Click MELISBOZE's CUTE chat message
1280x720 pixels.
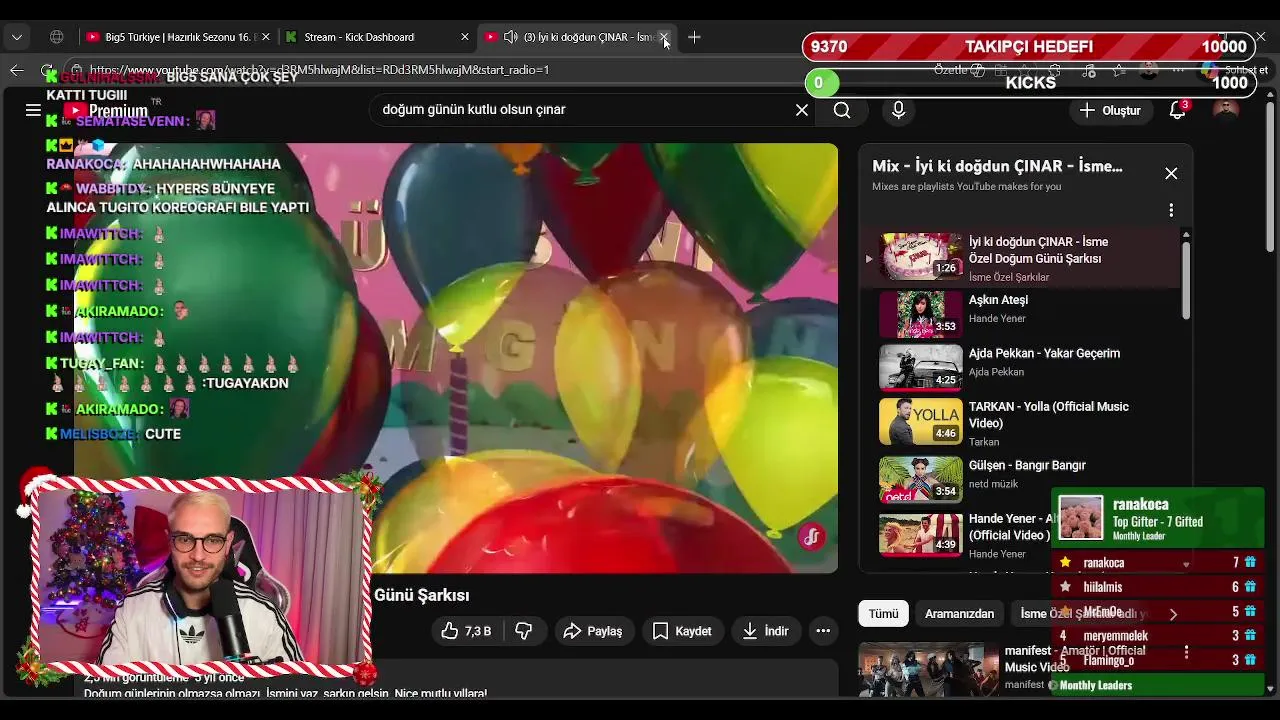pos(163,434)
